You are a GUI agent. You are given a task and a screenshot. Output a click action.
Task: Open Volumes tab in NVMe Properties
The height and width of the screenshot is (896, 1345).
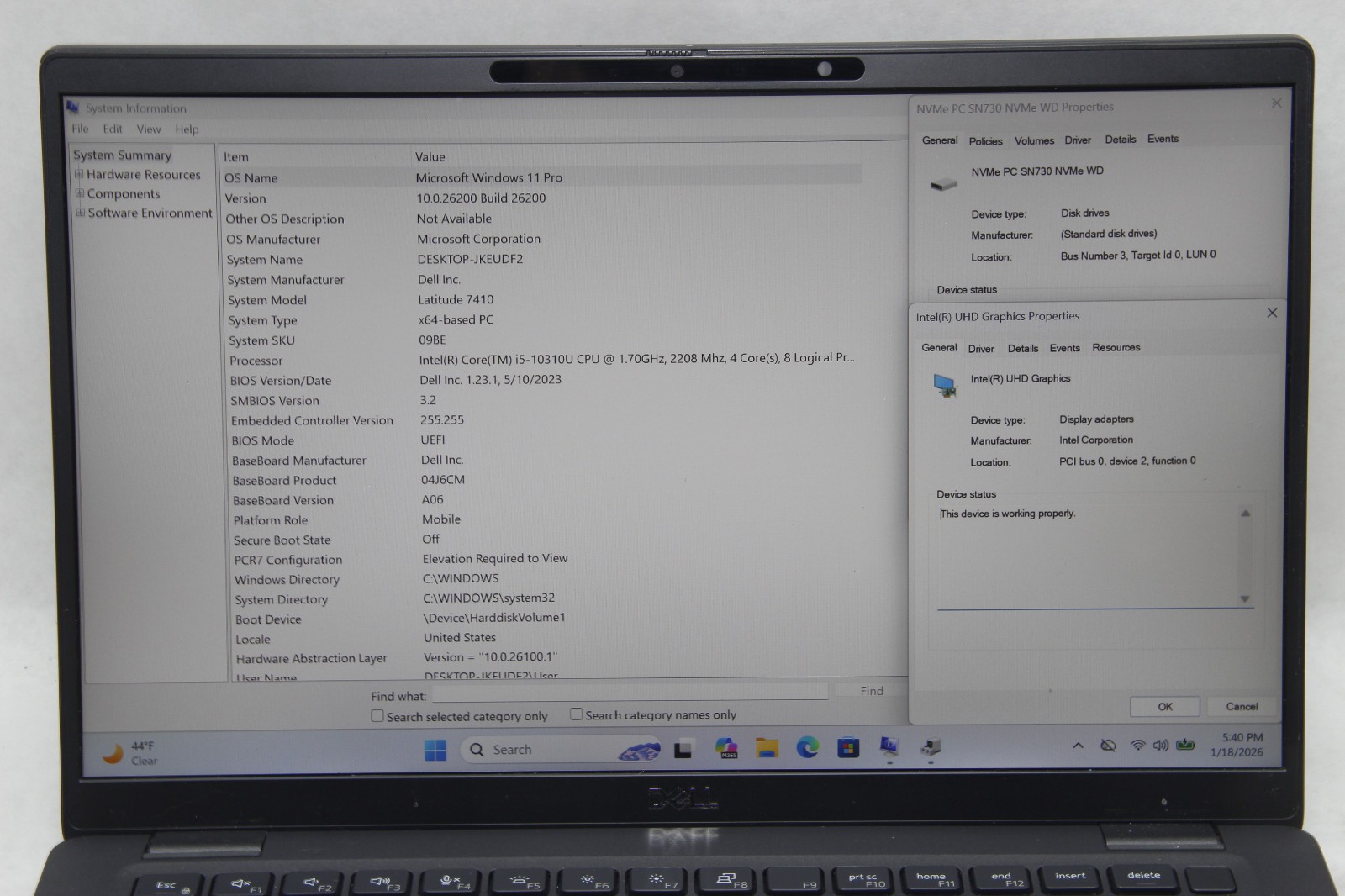(1034, 140)
